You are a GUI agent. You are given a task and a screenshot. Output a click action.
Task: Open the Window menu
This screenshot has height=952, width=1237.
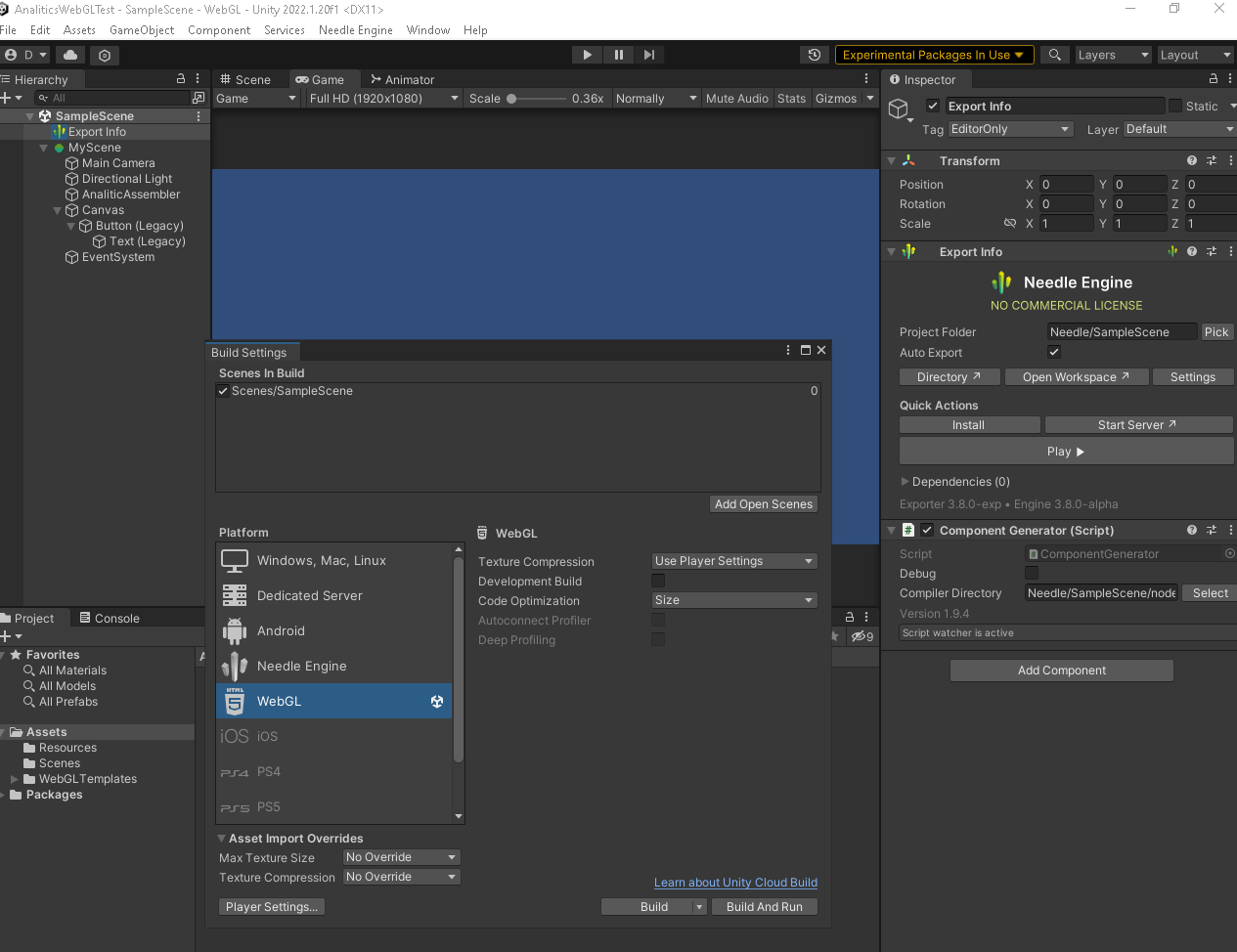428,30
